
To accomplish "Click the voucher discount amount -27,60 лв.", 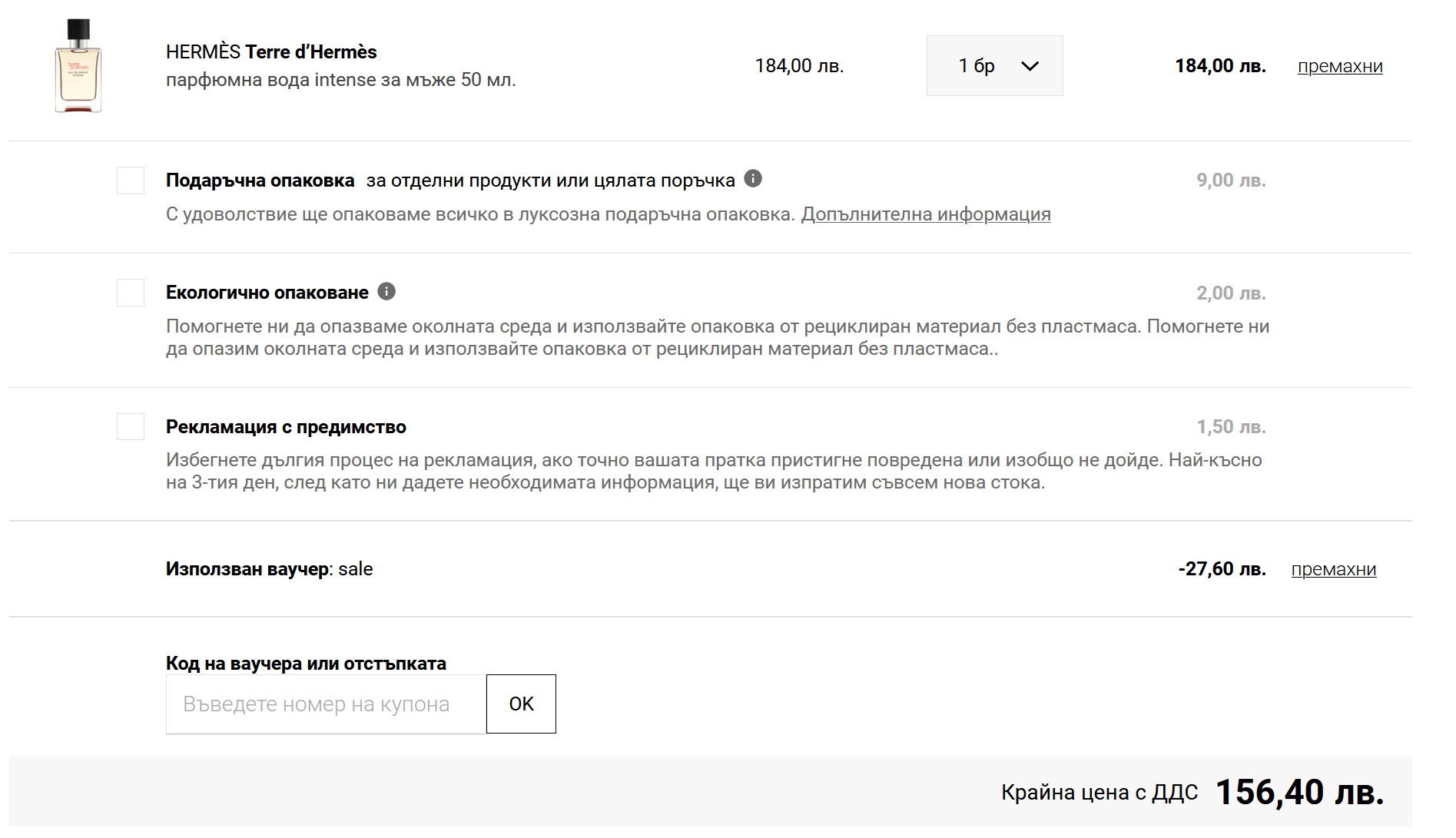I will coord(1222,569).
